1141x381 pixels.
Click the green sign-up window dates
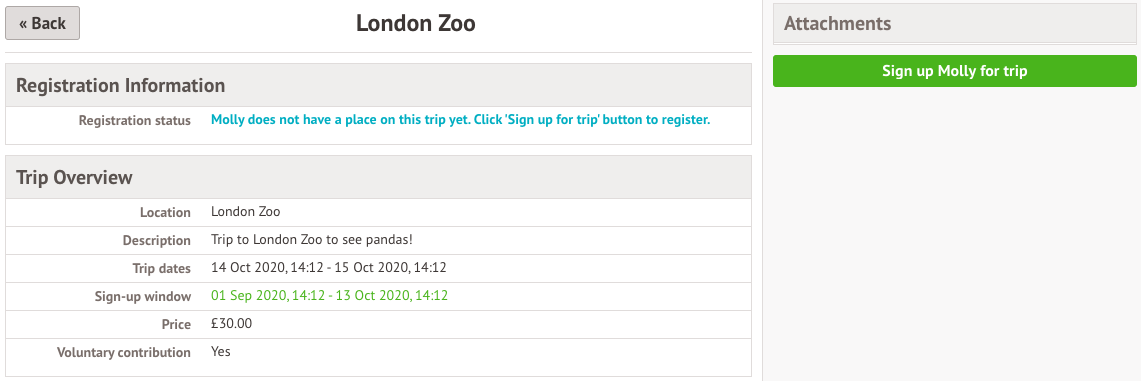(330, 295)
